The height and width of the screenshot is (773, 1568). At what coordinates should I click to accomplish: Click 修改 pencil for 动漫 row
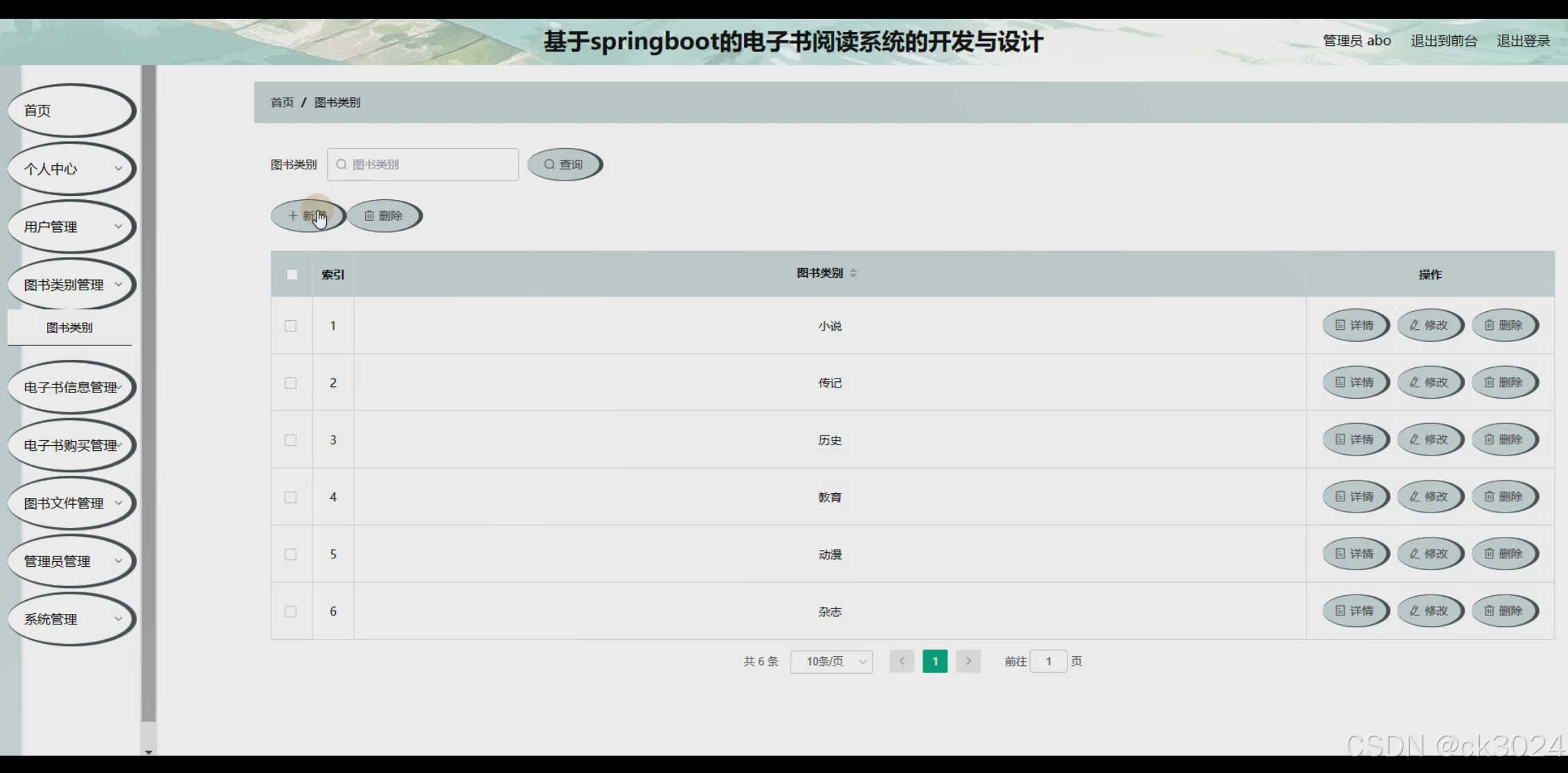(1430, 554)
